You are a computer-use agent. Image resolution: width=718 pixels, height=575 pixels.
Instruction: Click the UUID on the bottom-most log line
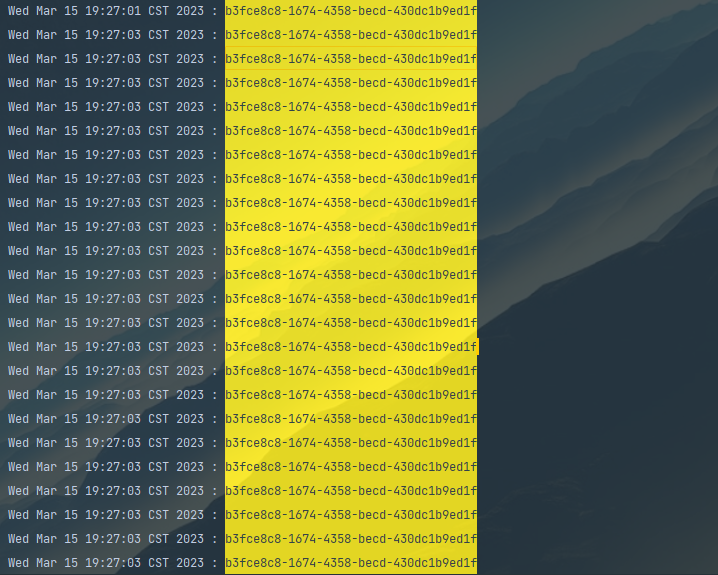[x=351, y=563]
